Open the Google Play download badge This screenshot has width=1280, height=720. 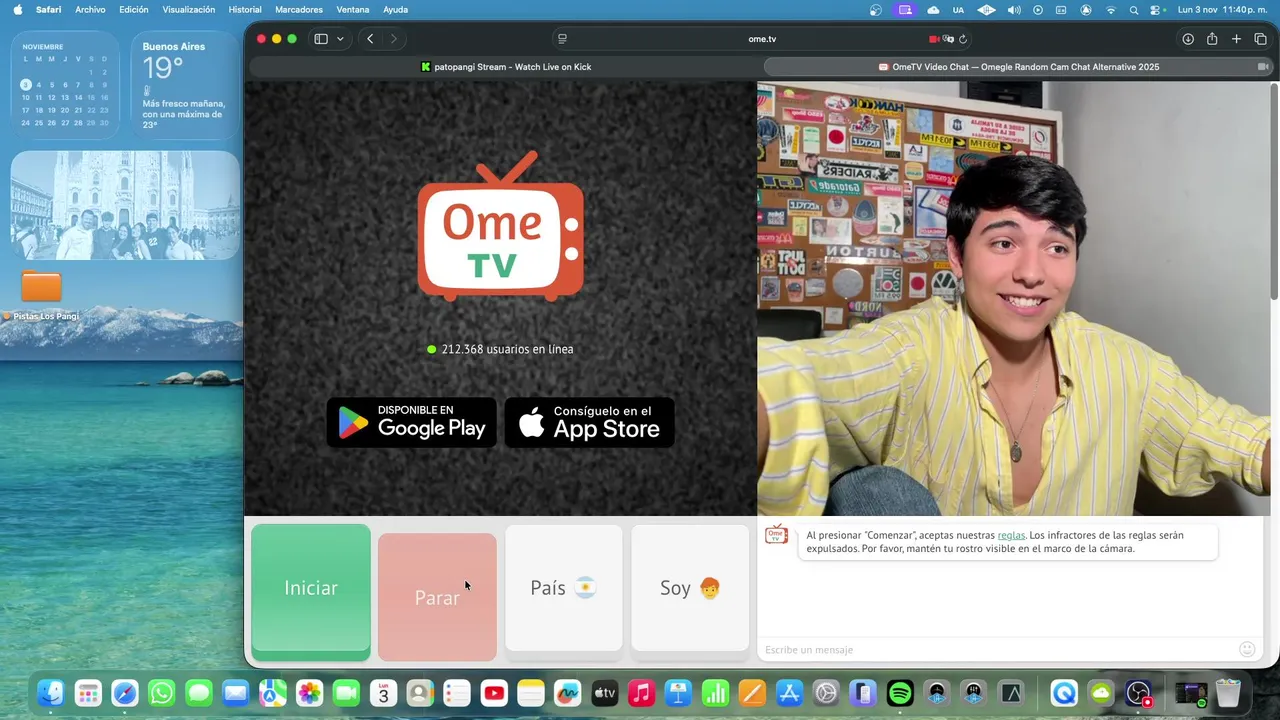[411, 422]
